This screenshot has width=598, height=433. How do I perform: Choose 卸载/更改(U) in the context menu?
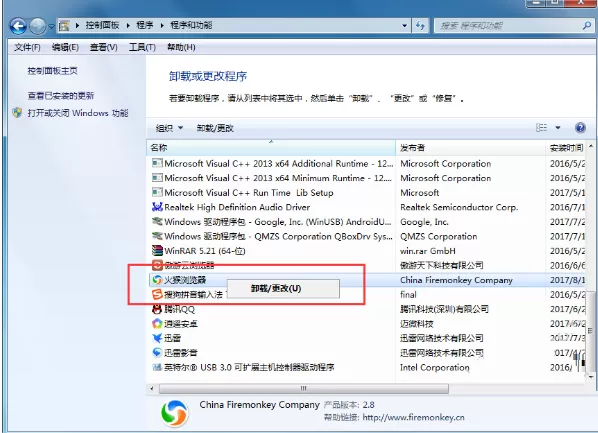click(283, 288)
